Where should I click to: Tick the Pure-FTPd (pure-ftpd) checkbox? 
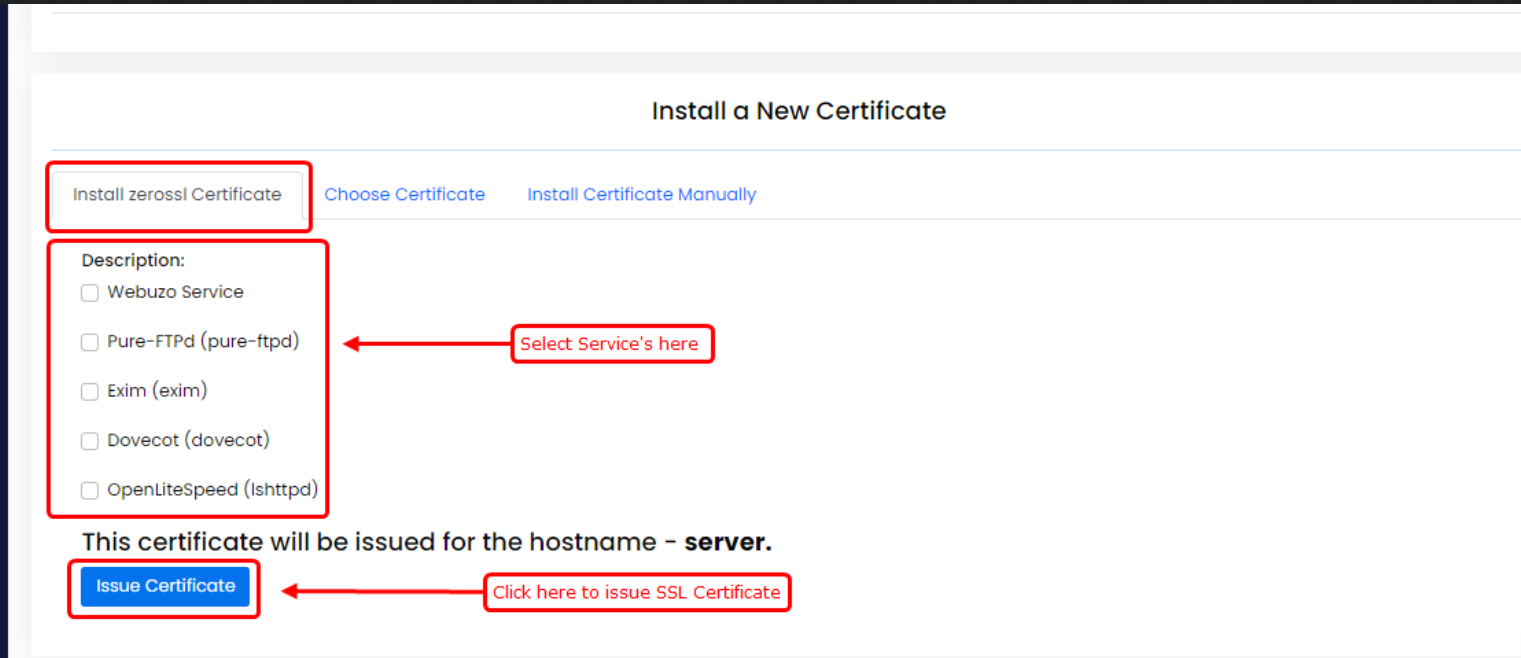[90, 343]
